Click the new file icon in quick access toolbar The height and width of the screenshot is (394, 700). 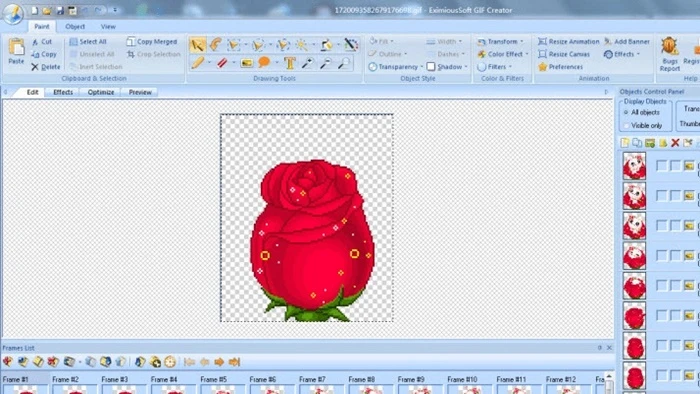pyautogui.click(x=34, y=10)
